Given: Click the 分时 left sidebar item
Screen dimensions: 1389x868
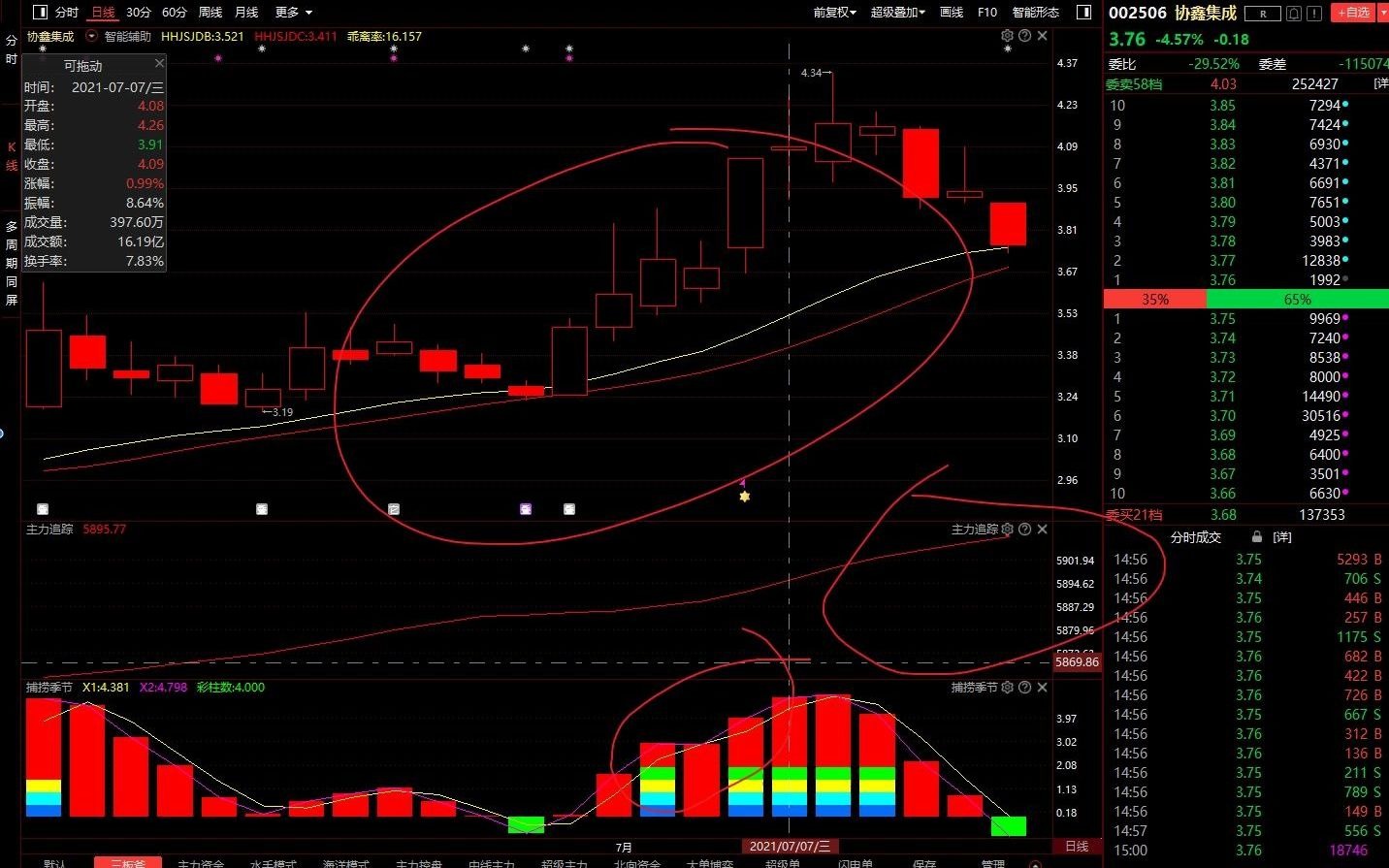Looking at the screenshot, I should tap(12, 49).
